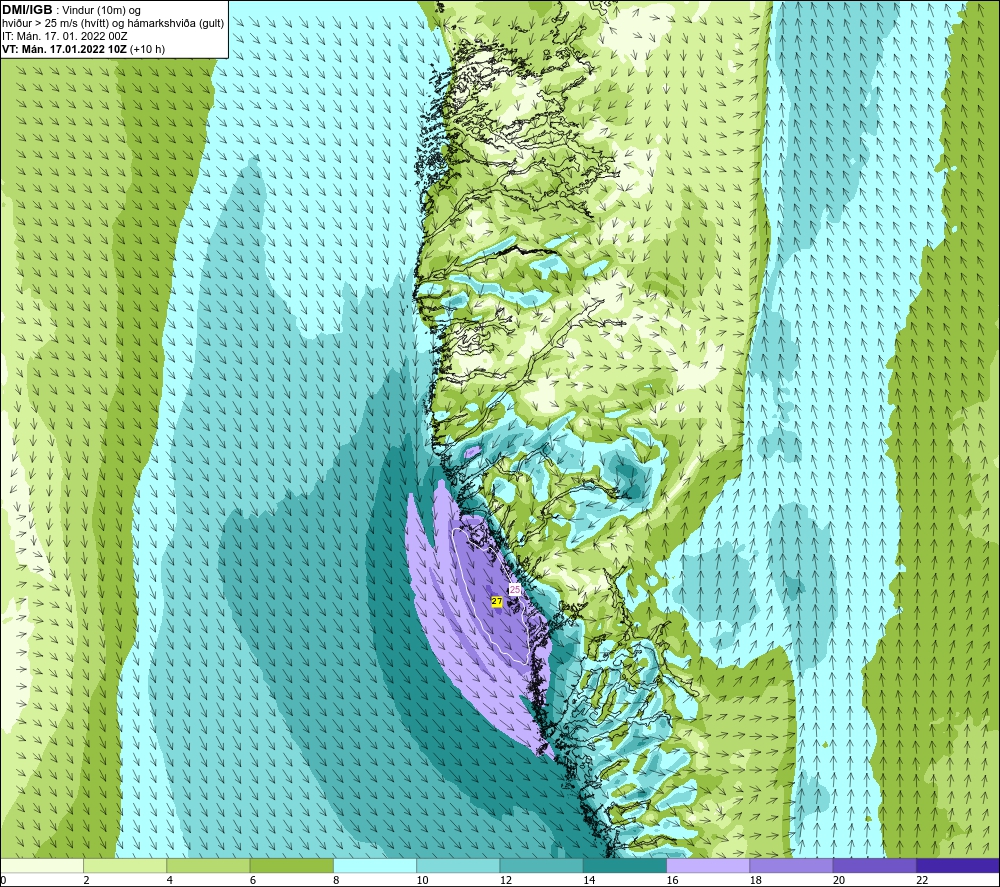1000x887 pixels.
Task: Click the 'hviður > 25 m/s (hvítt)' description line
Action: pos(114,23)
